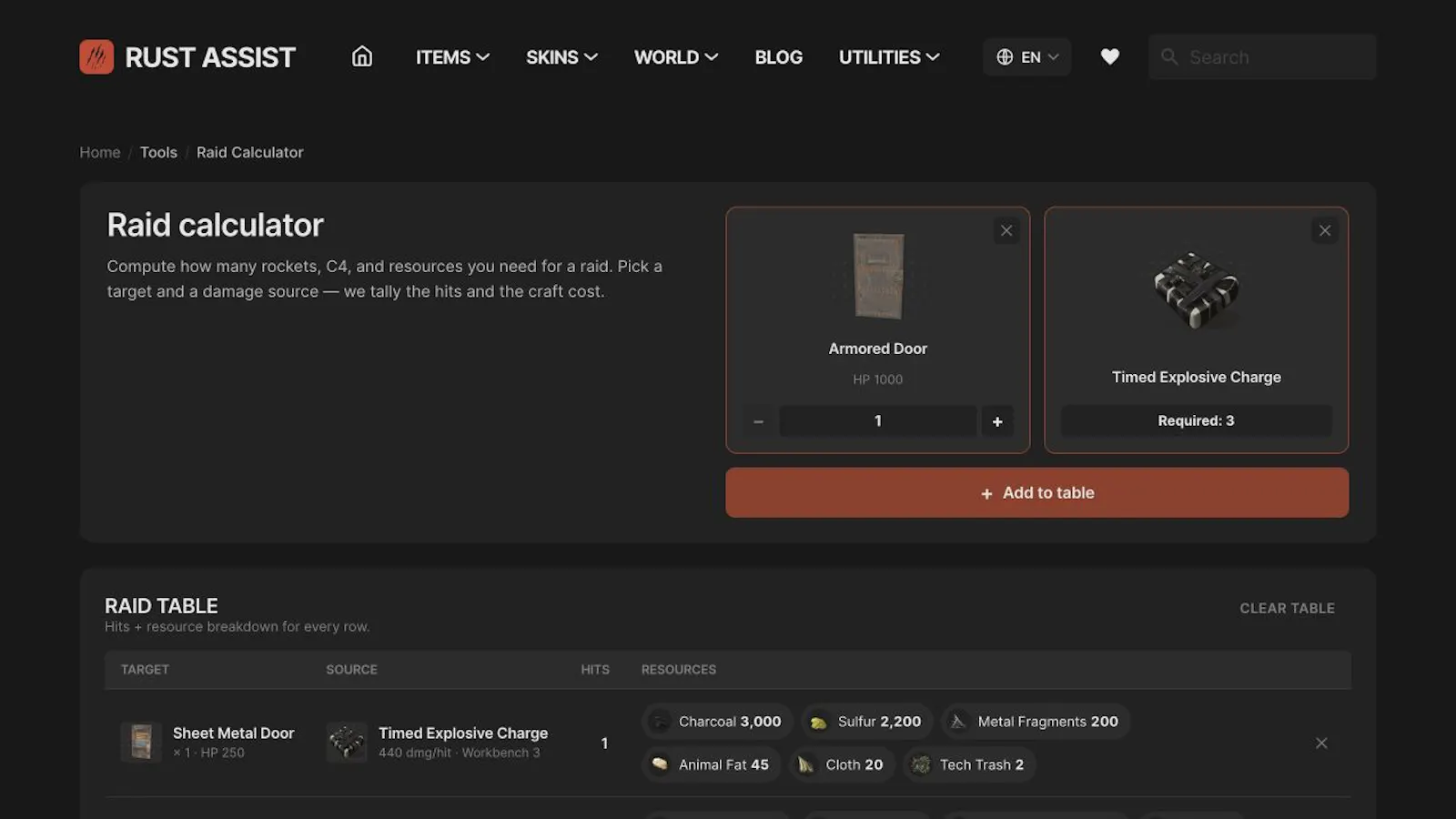Click Timed Explosive Charge icon in raid table
The height and width of the screenshot is (819, 1456).
point(347,743)
